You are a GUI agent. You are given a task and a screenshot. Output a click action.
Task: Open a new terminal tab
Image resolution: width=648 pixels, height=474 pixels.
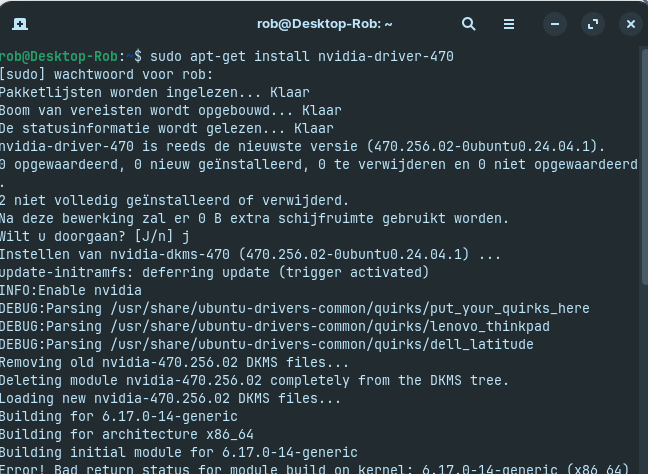click(20, 23)
